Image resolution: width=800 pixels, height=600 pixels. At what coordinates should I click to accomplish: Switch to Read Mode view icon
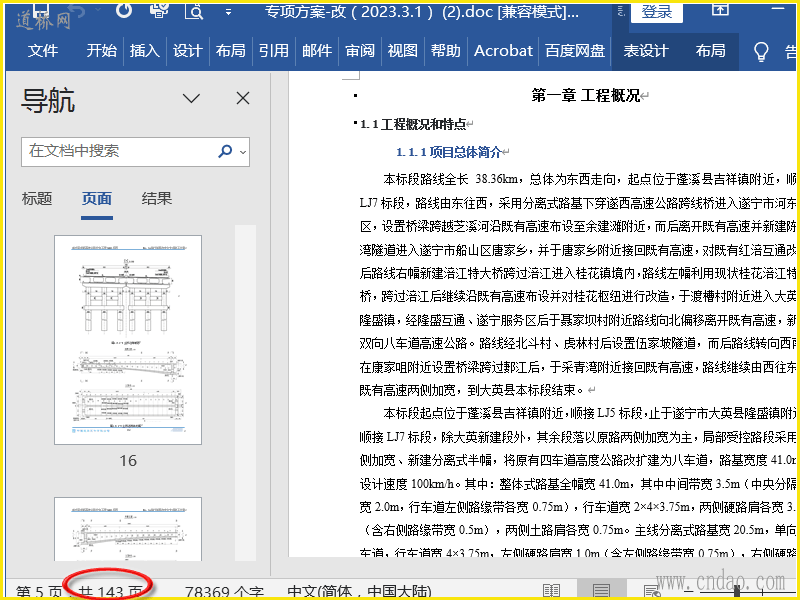pyautogui.click(x=551, y=591)
